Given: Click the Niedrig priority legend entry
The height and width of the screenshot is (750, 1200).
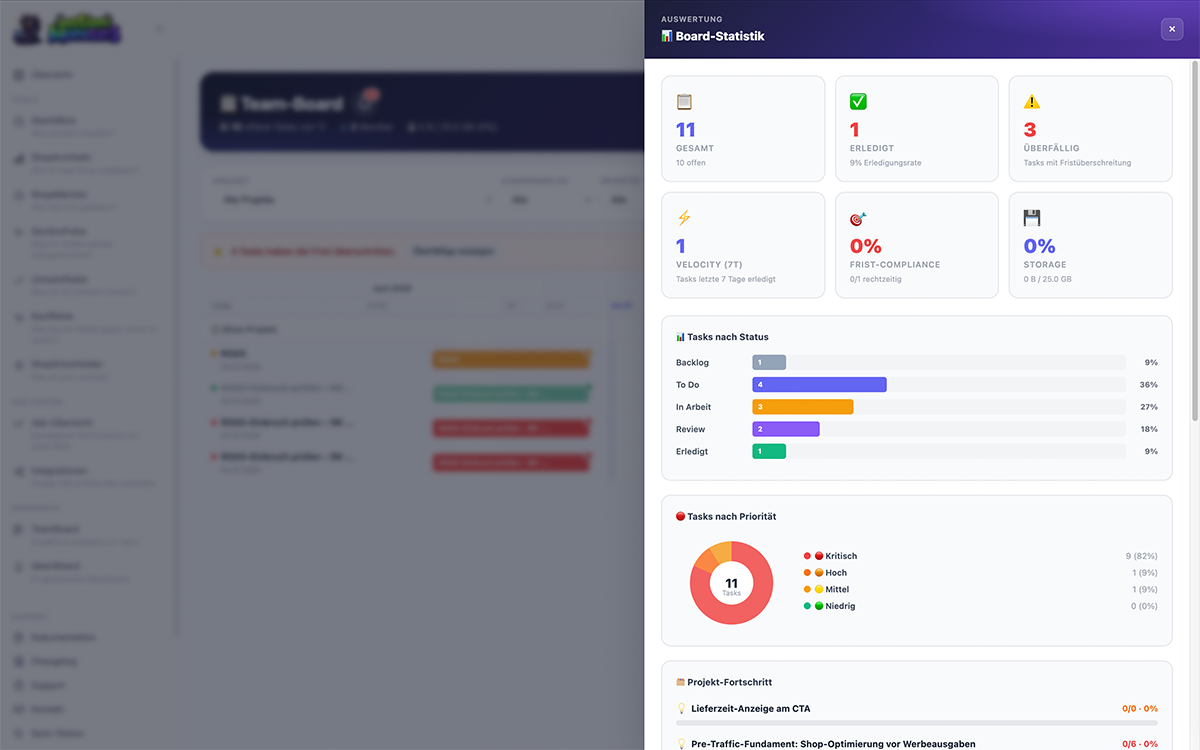Looking at the screenshot, I should (x=830, y=606).
